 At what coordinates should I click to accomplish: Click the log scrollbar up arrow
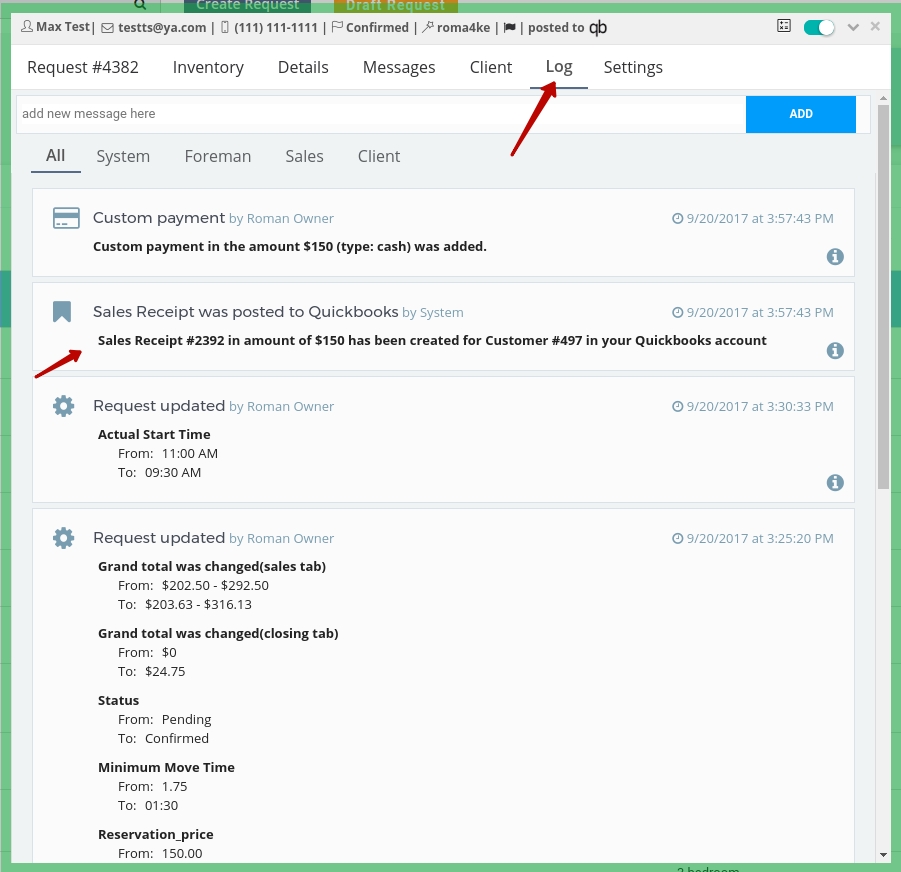[883, 99]
